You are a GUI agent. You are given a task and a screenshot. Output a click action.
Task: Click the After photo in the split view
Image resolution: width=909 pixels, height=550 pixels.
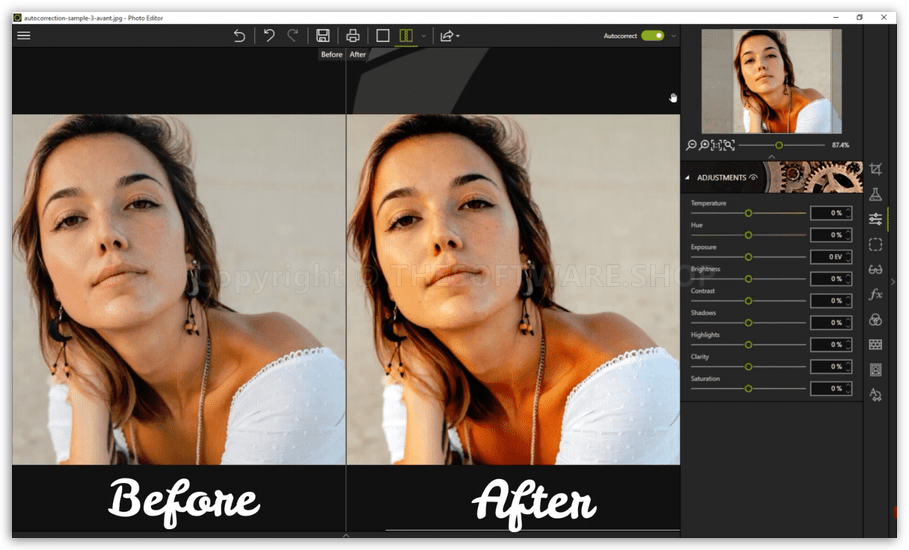(513, 289)
